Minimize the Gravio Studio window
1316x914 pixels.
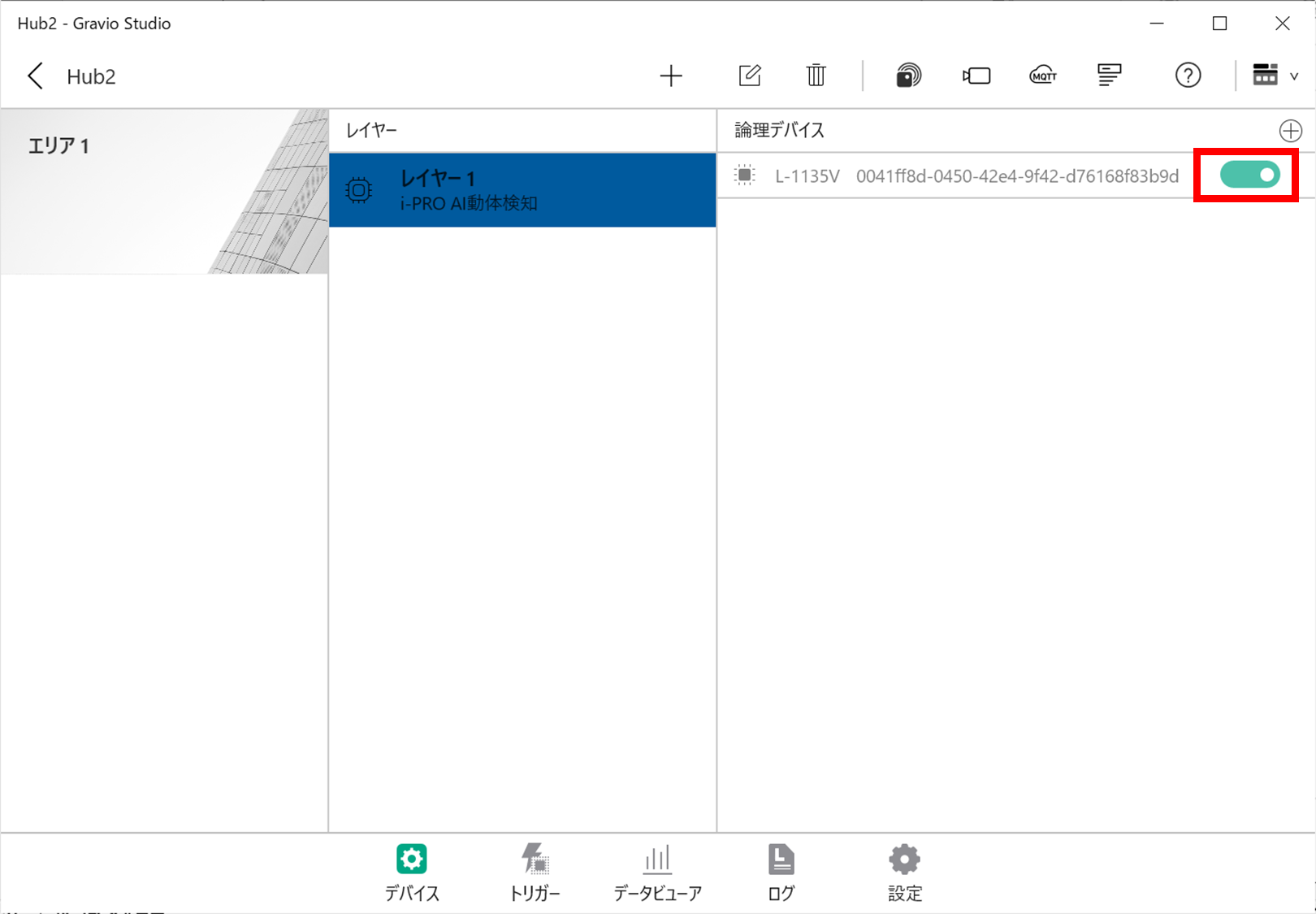[x=1157, y=24]
